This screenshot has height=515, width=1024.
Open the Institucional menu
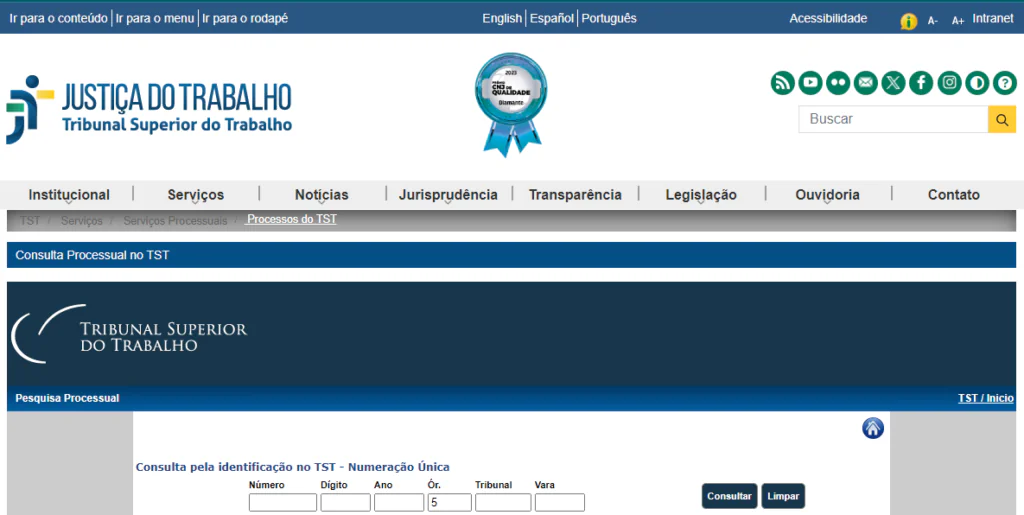tap(69, 195)
